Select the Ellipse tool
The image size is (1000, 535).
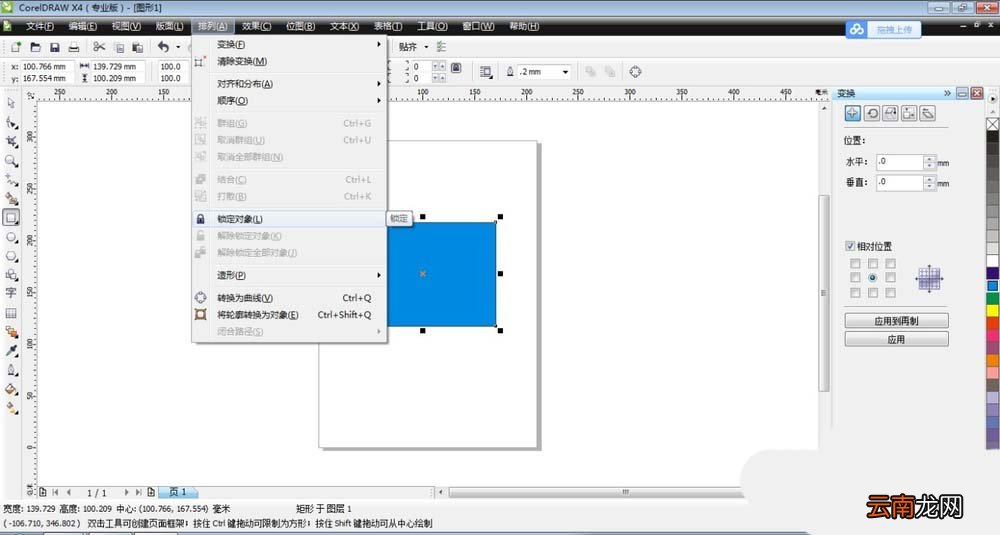click(x=11, y=237)
